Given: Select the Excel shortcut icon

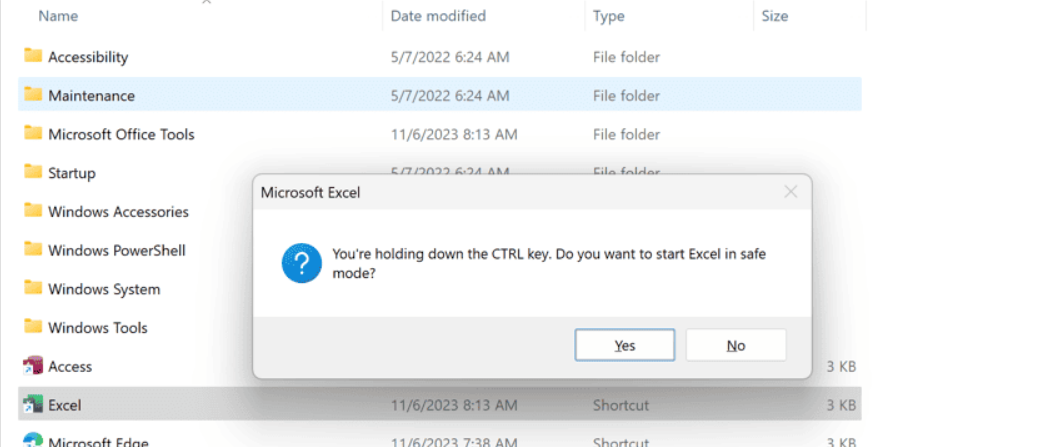Looking at the screenshot, I should pyautogui.click(x=33, y=405).
